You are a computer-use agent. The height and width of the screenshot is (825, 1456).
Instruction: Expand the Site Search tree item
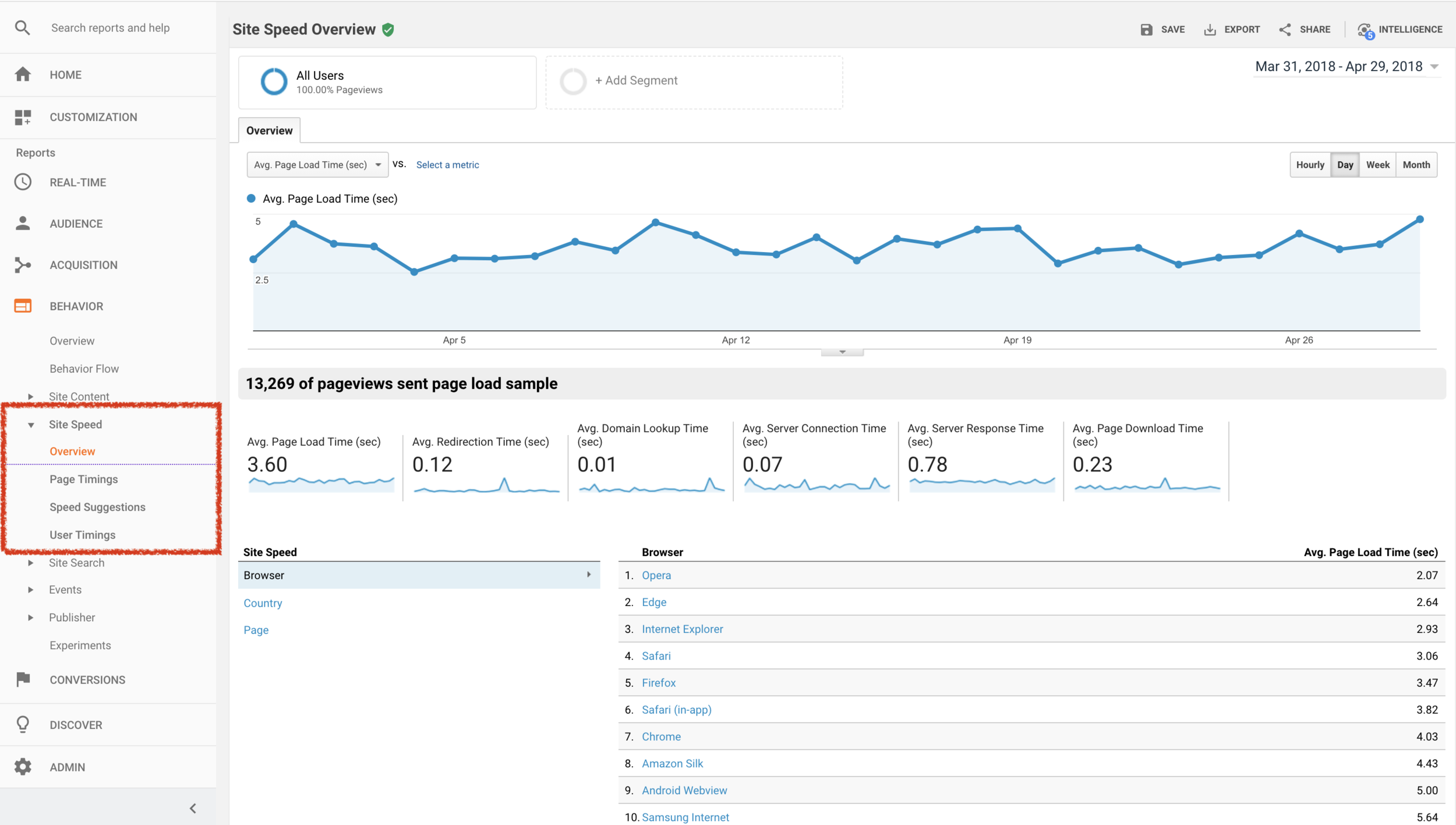pos(30,563)
